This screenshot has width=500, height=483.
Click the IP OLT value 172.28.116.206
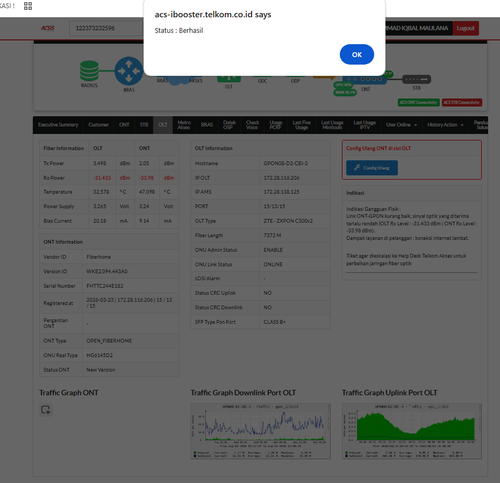[281, 178]
